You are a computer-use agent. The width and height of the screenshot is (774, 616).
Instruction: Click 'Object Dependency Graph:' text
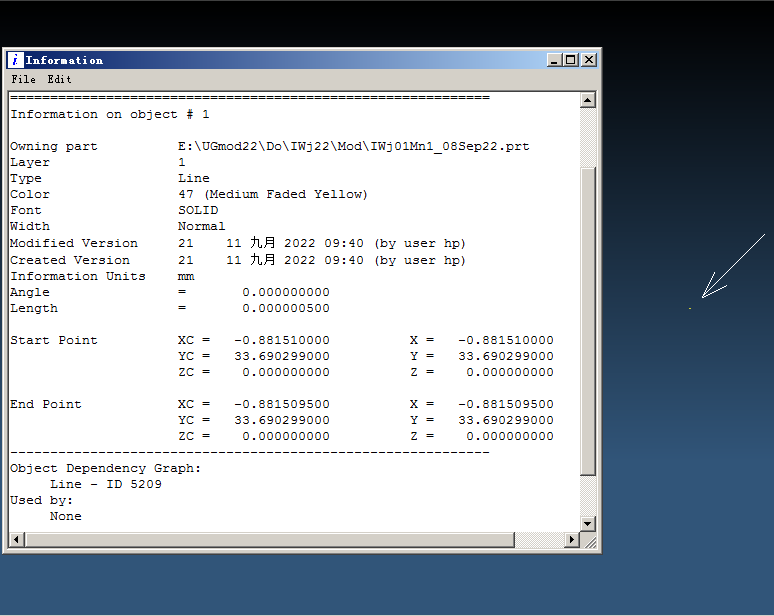106,468
